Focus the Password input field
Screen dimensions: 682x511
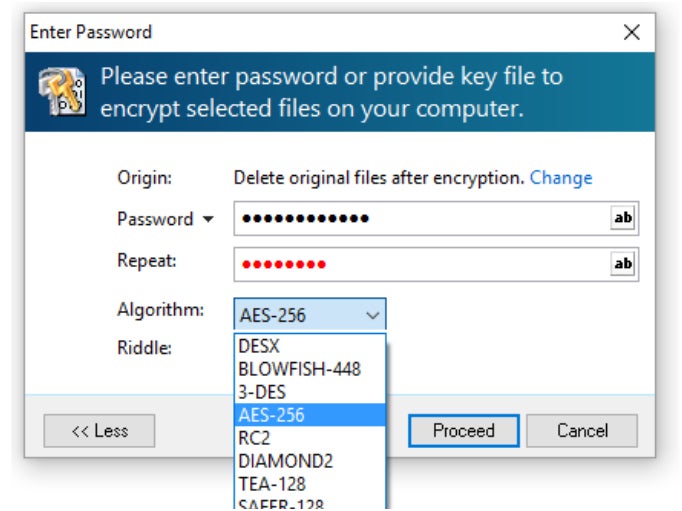[x=422, y=218]
